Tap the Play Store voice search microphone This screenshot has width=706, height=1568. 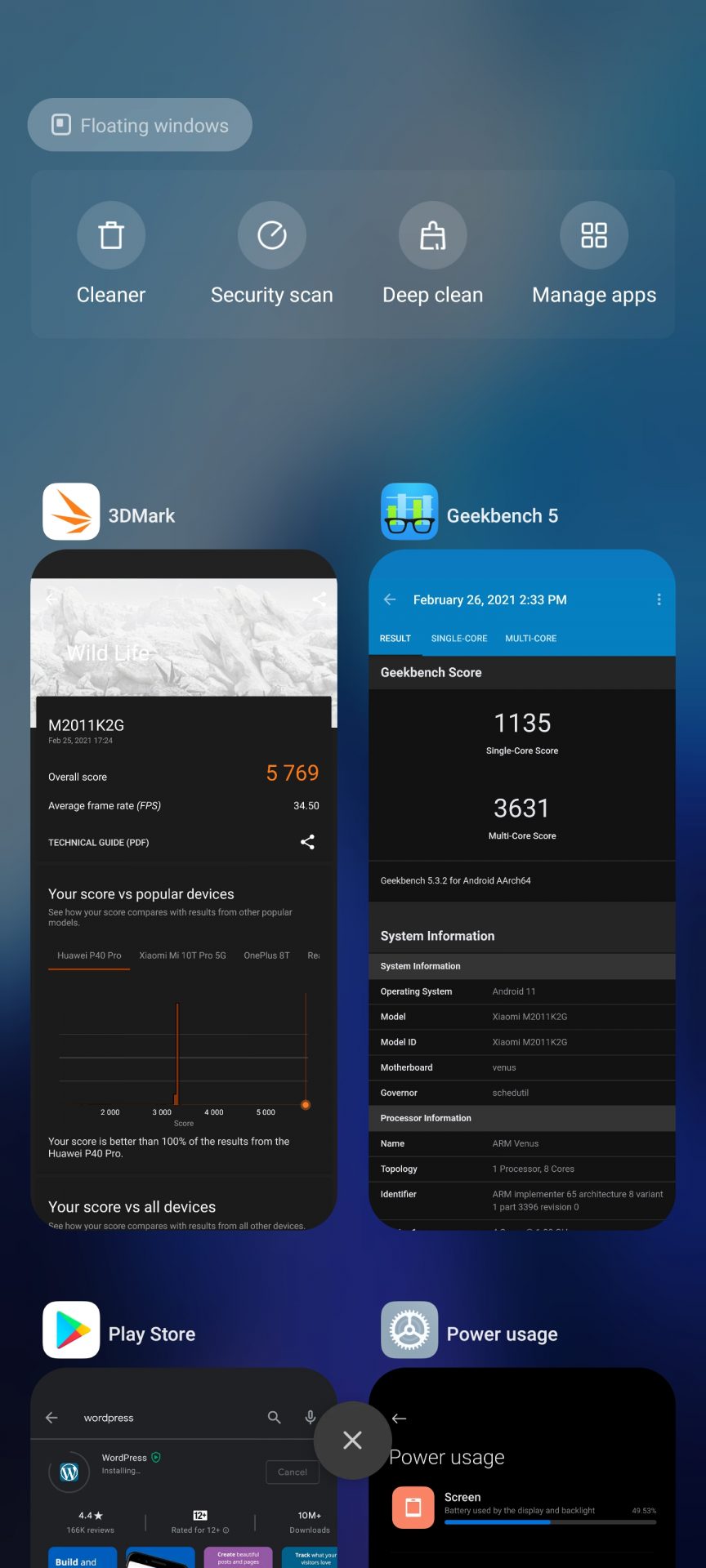[x=311, y=1418]
